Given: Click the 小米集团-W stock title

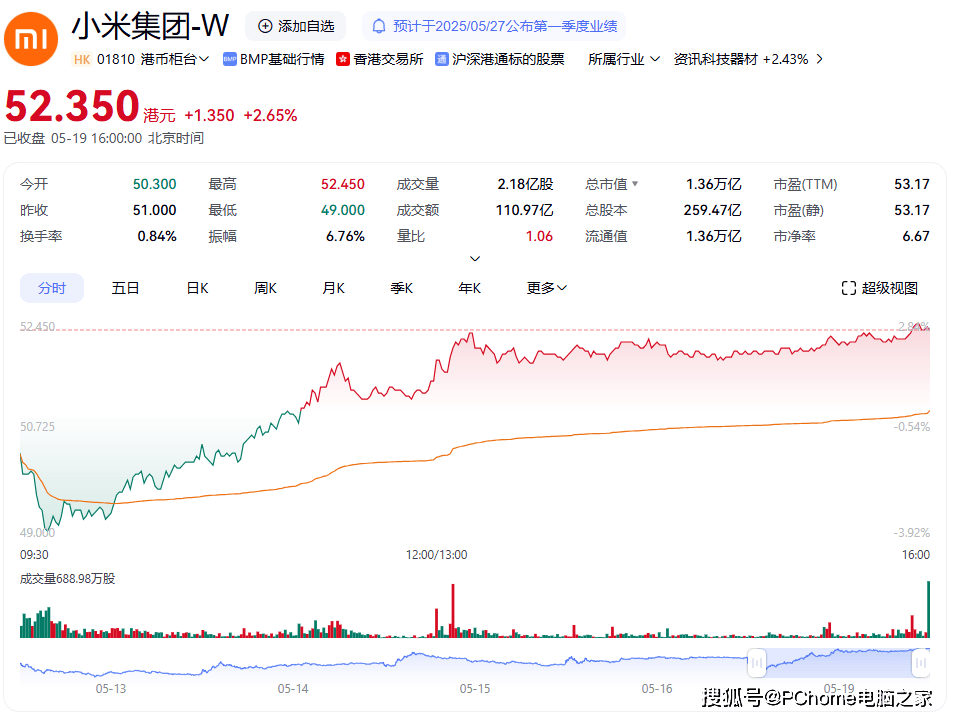Looking at the screenshot, I should (x=150, y=26).
